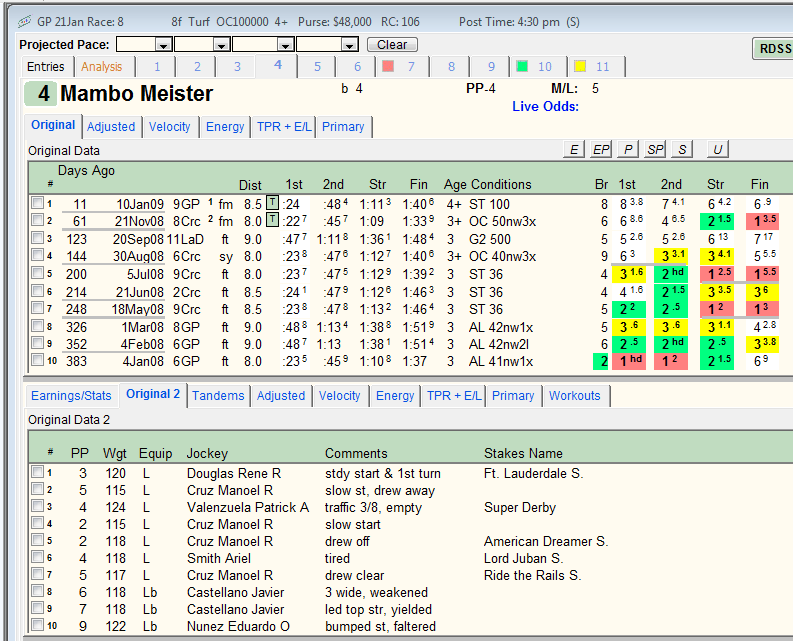The height and width of the screenshot is (641, 793).
Task: Click the red swatch on tab 7
Action: [x=388, y=66]
